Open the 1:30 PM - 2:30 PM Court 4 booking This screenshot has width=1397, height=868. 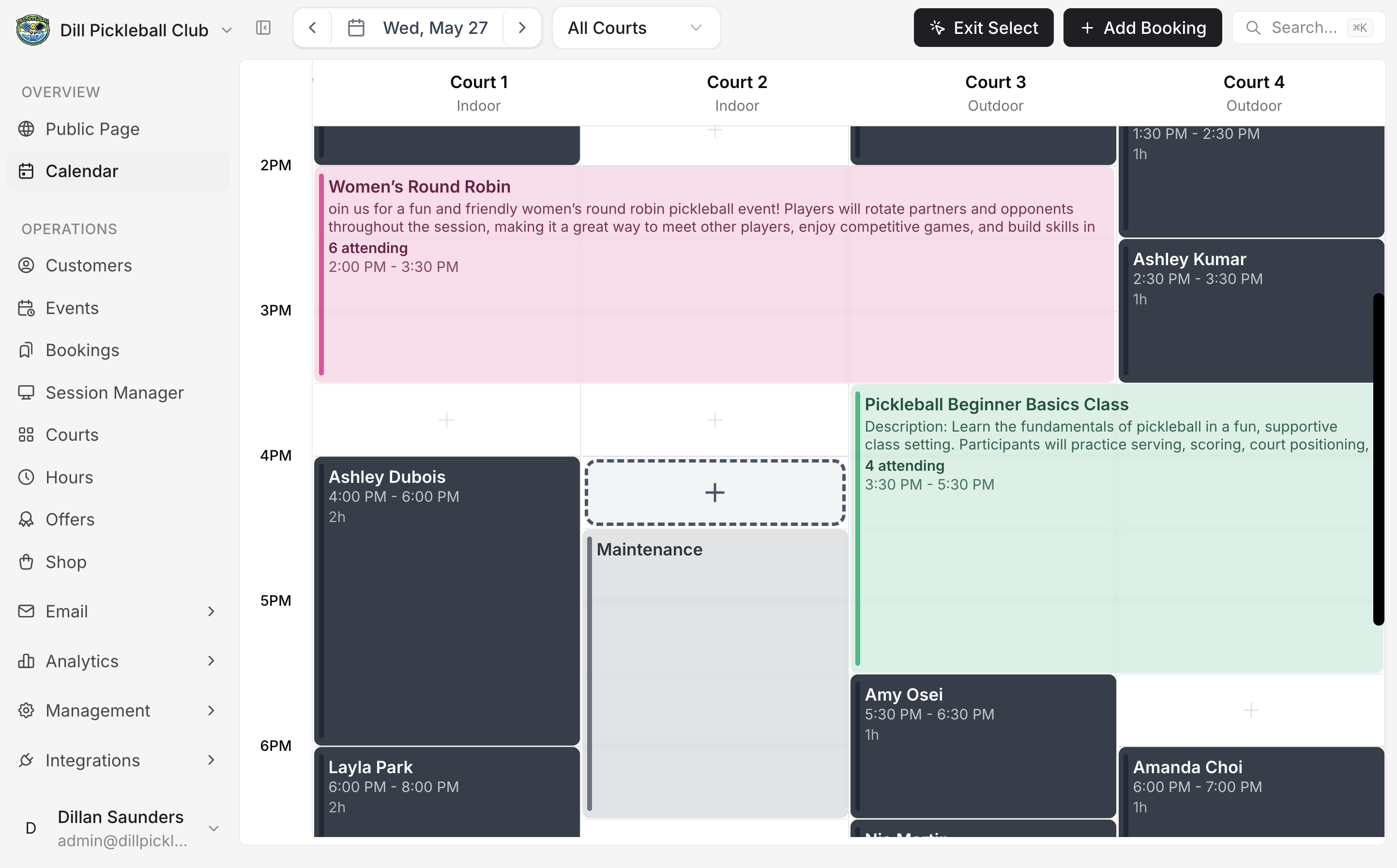click(x=1251, y=181)
